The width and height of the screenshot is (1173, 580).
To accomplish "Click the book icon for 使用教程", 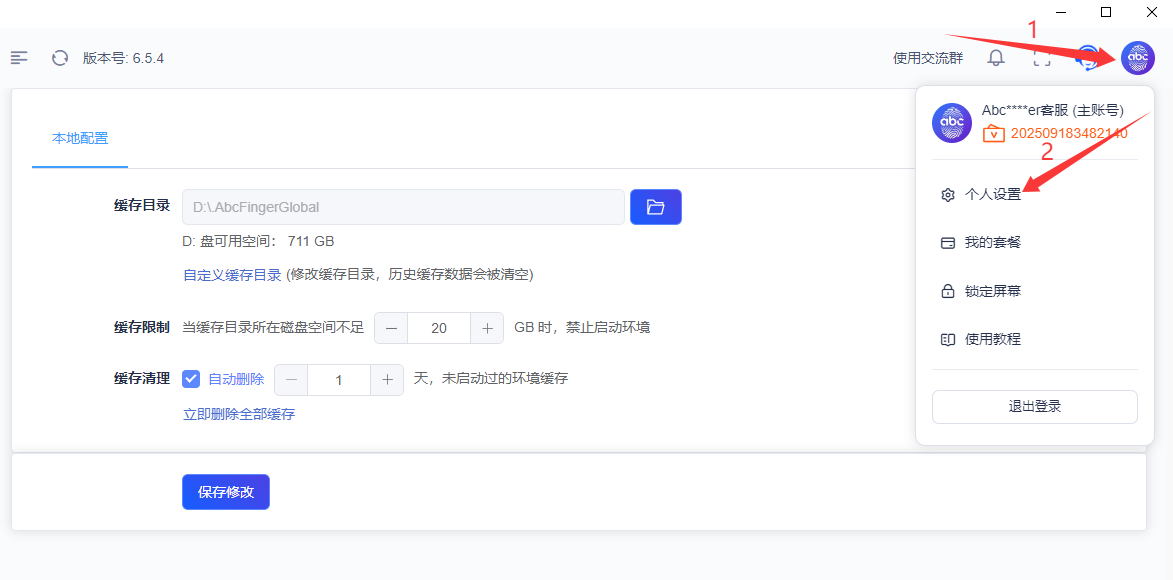I will point(948,339).
